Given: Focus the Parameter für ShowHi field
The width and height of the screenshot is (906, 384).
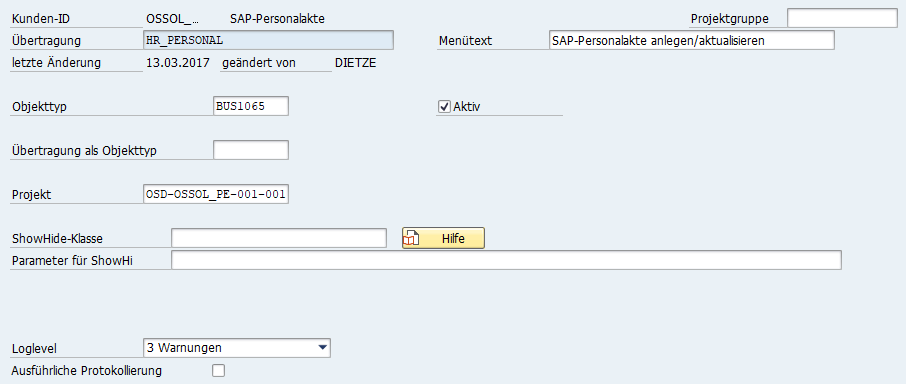Looking at the screenshot, I should 506,260.
